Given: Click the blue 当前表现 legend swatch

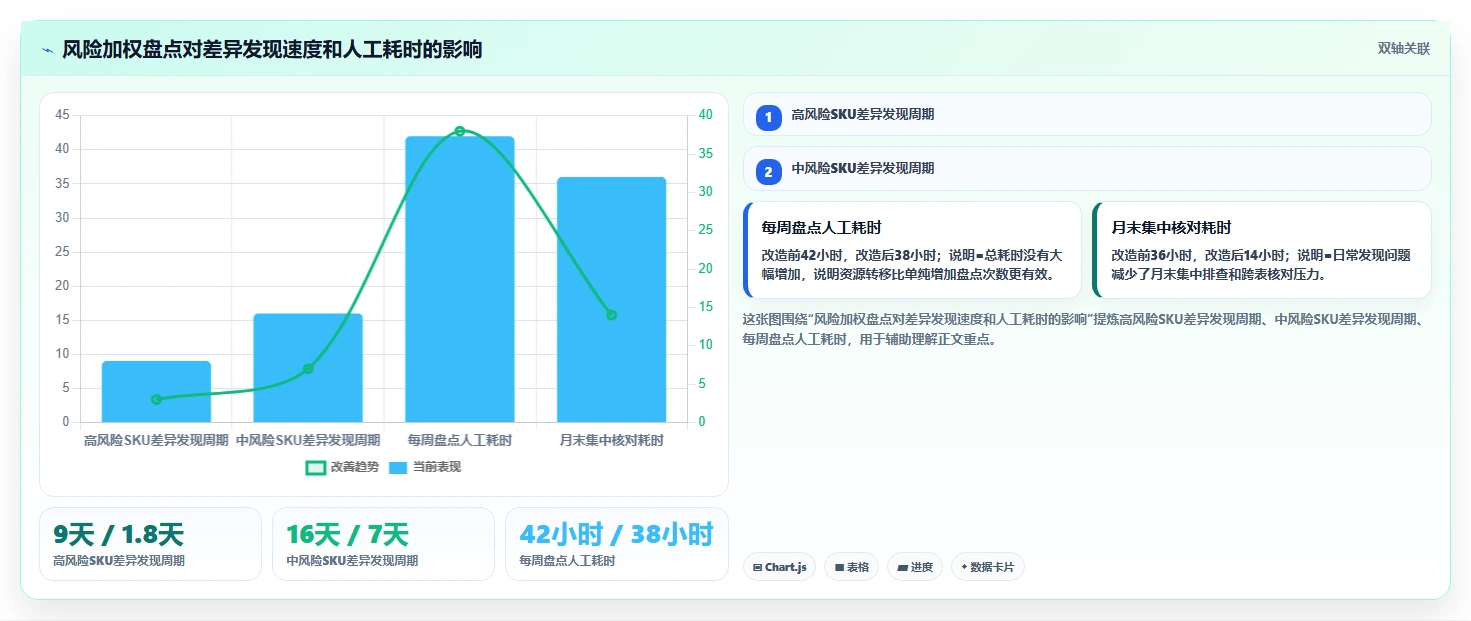Looking at the screenshot, I should pyautogui.click(x=398, y=467).
